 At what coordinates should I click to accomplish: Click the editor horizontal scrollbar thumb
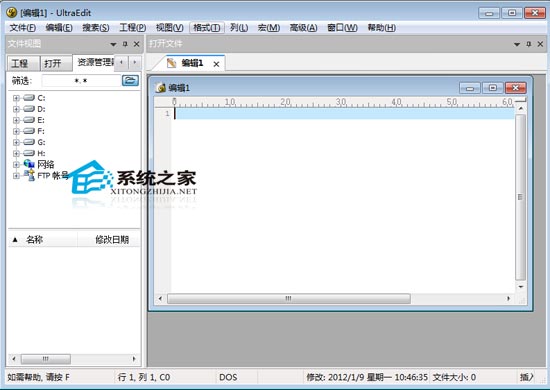click(289, 298)
